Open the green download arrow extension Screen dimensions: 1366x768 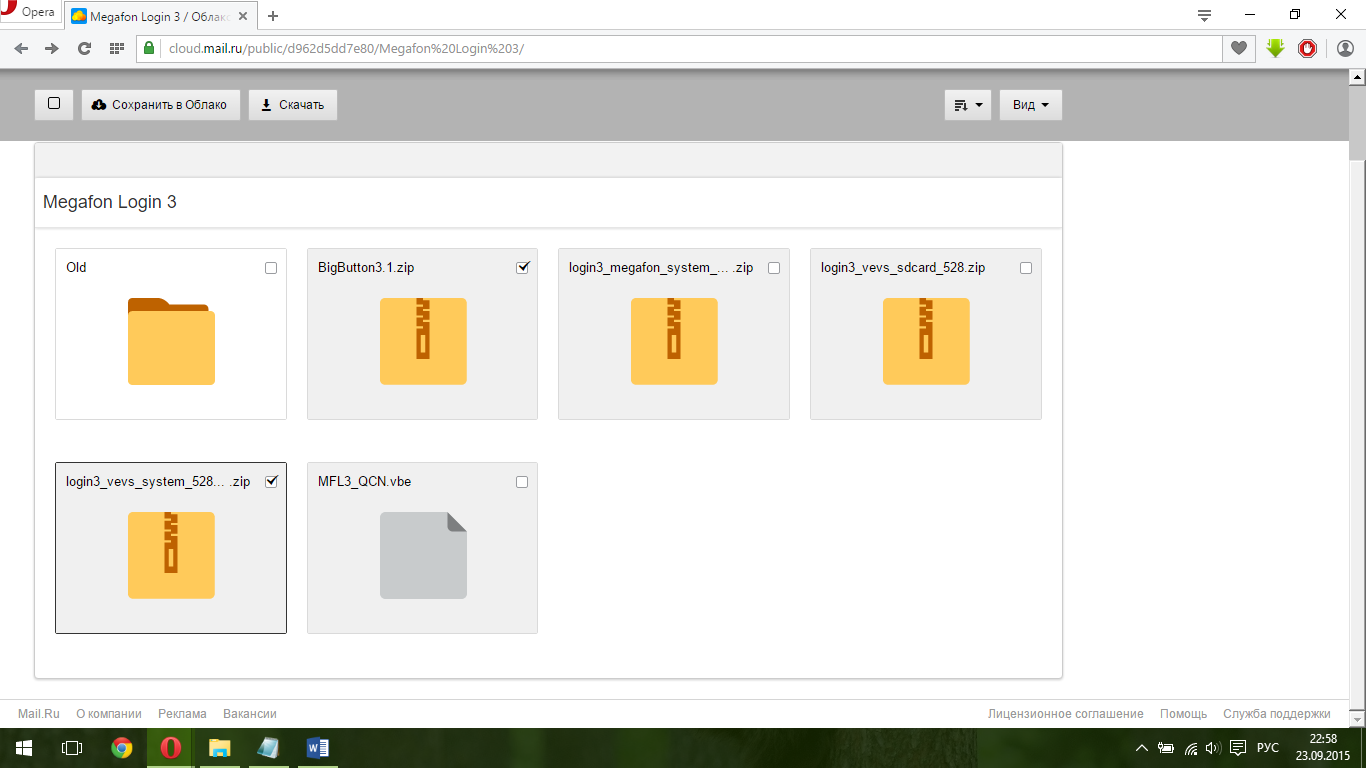point(1275,48)
